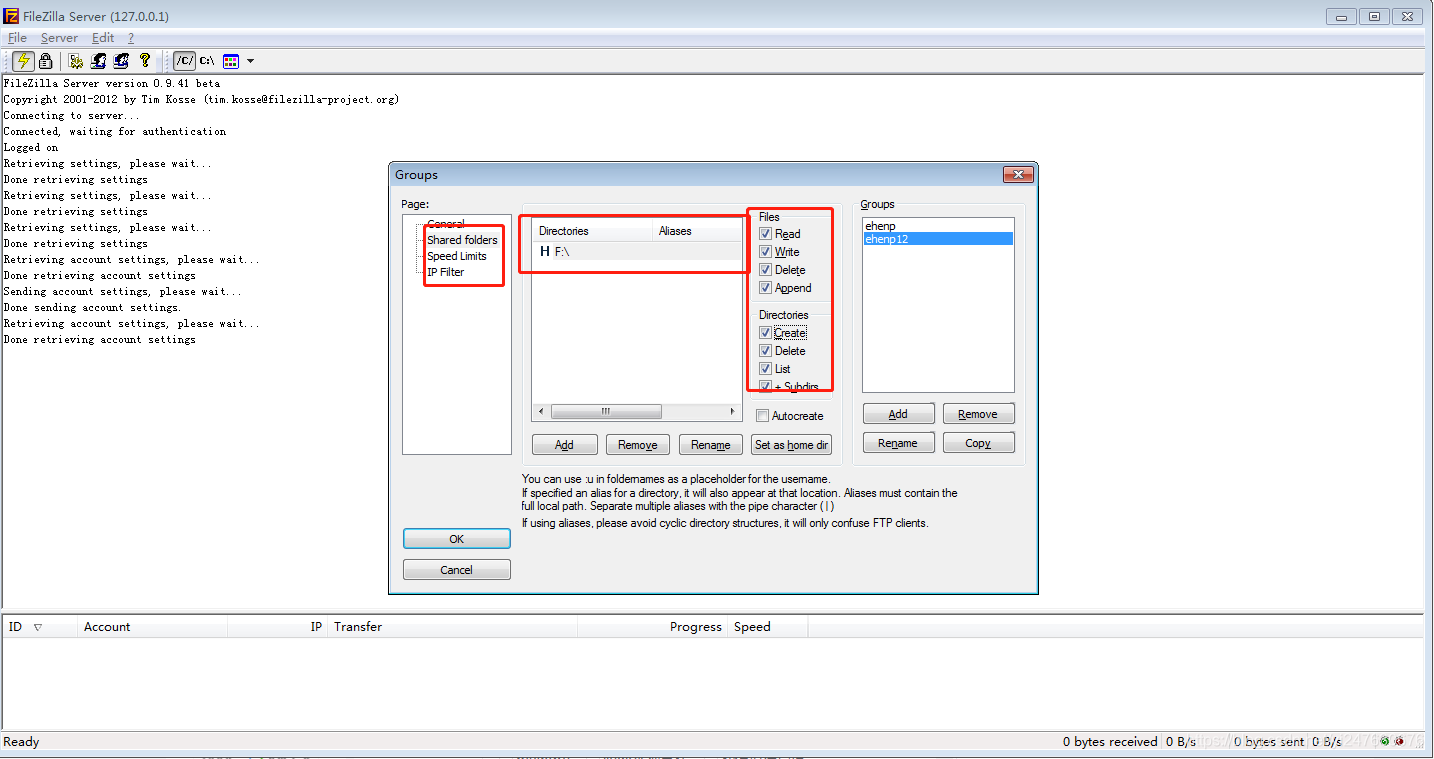Click Add under the directories list
This screenshot has height=759, width=1434.
pyautogui.click(x=564, y=445)
